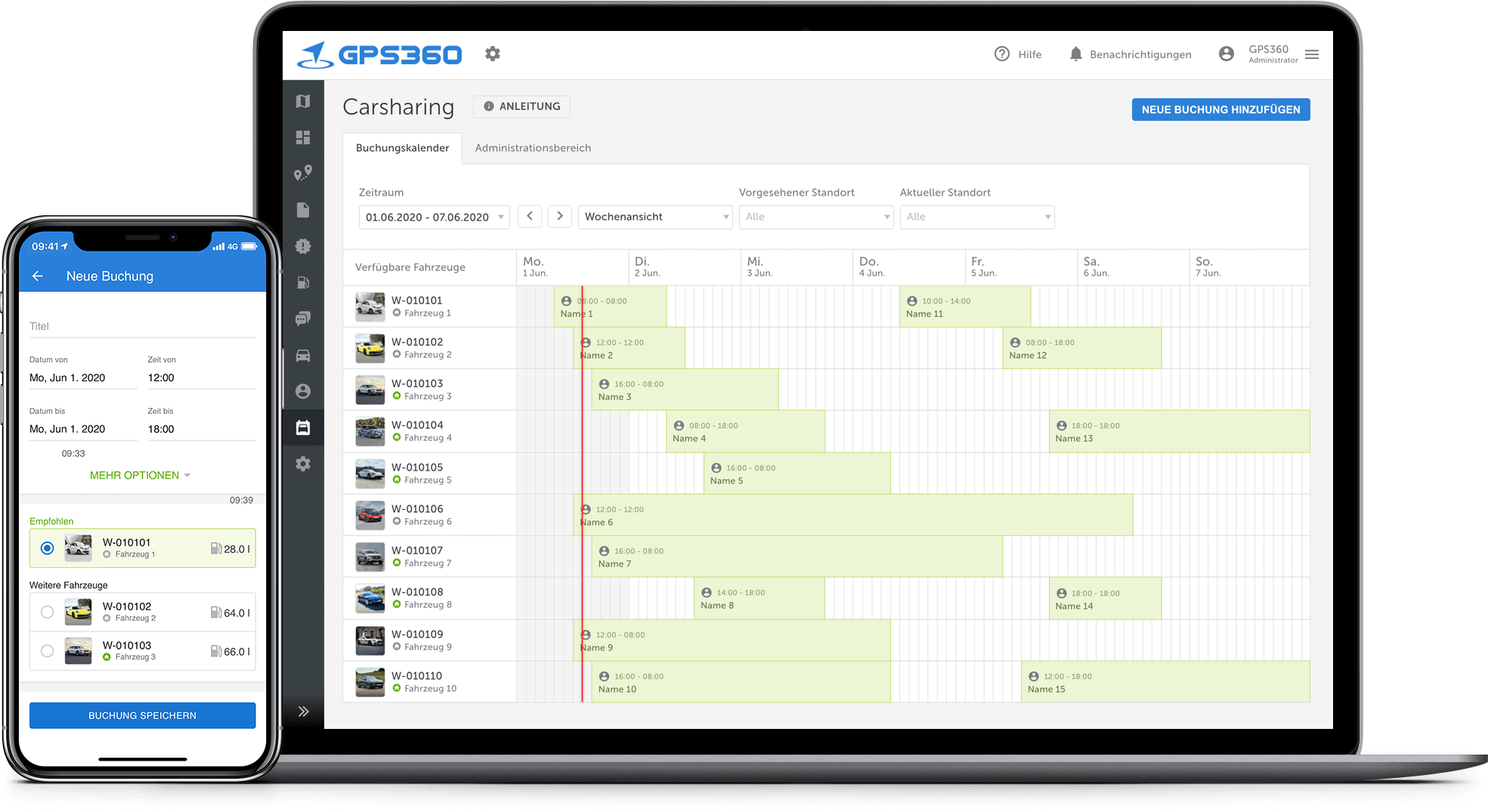The image size is (1488, 812).
Task: Expand MEHR OPTIONEN on phone
Action: point(141,475)
